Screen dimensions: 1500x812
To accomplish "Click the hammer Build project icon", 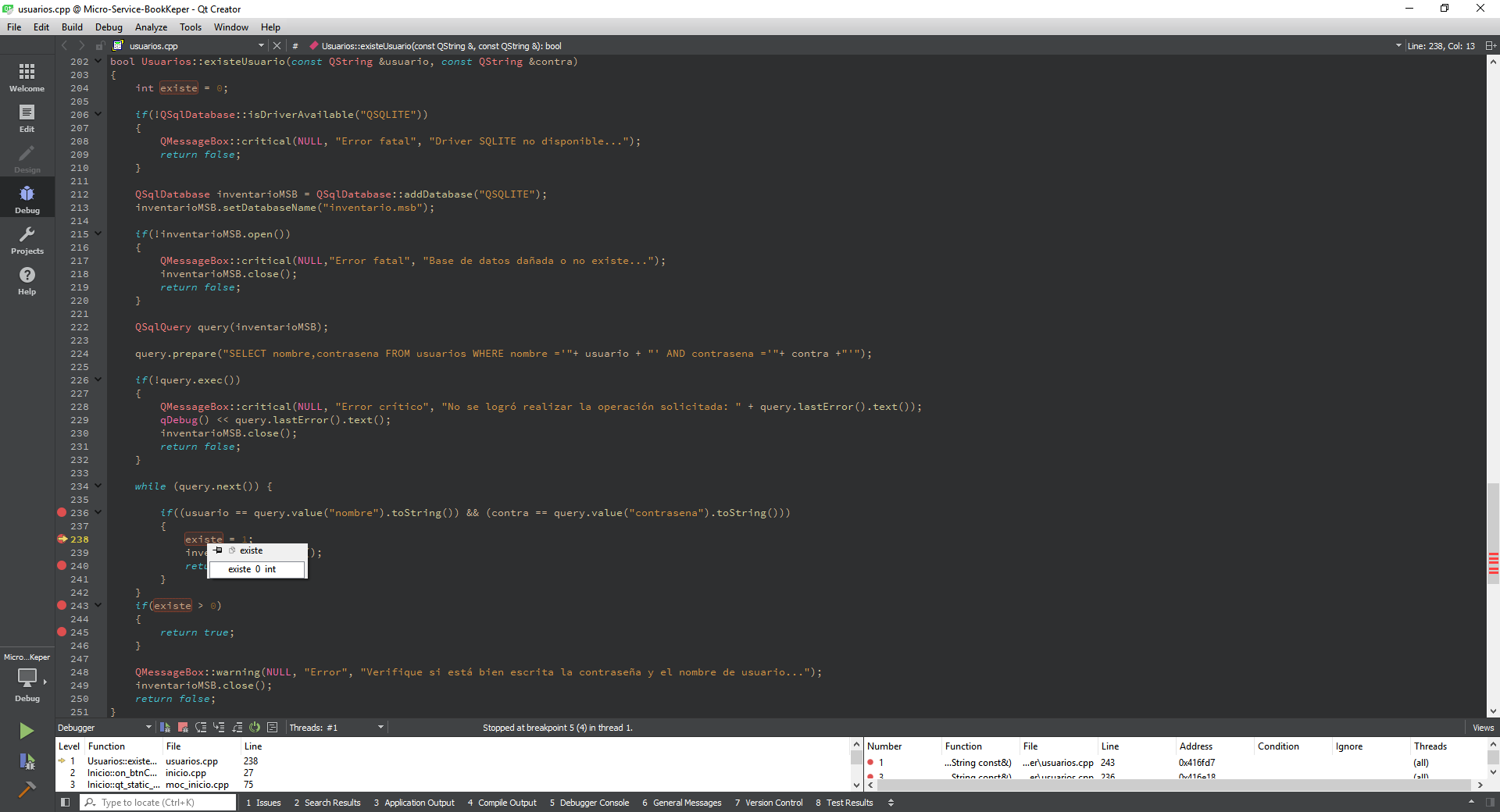I will 27,789.
